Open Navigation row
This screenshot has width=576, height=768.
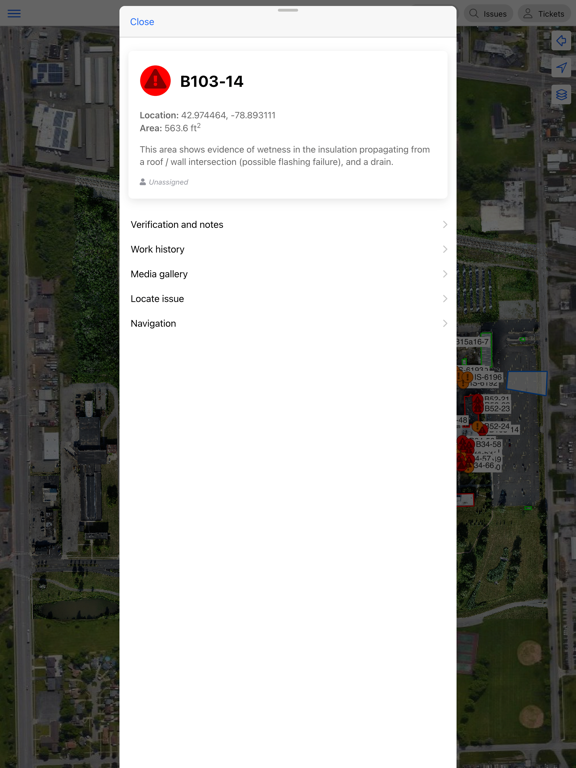(x=288, y=323)
